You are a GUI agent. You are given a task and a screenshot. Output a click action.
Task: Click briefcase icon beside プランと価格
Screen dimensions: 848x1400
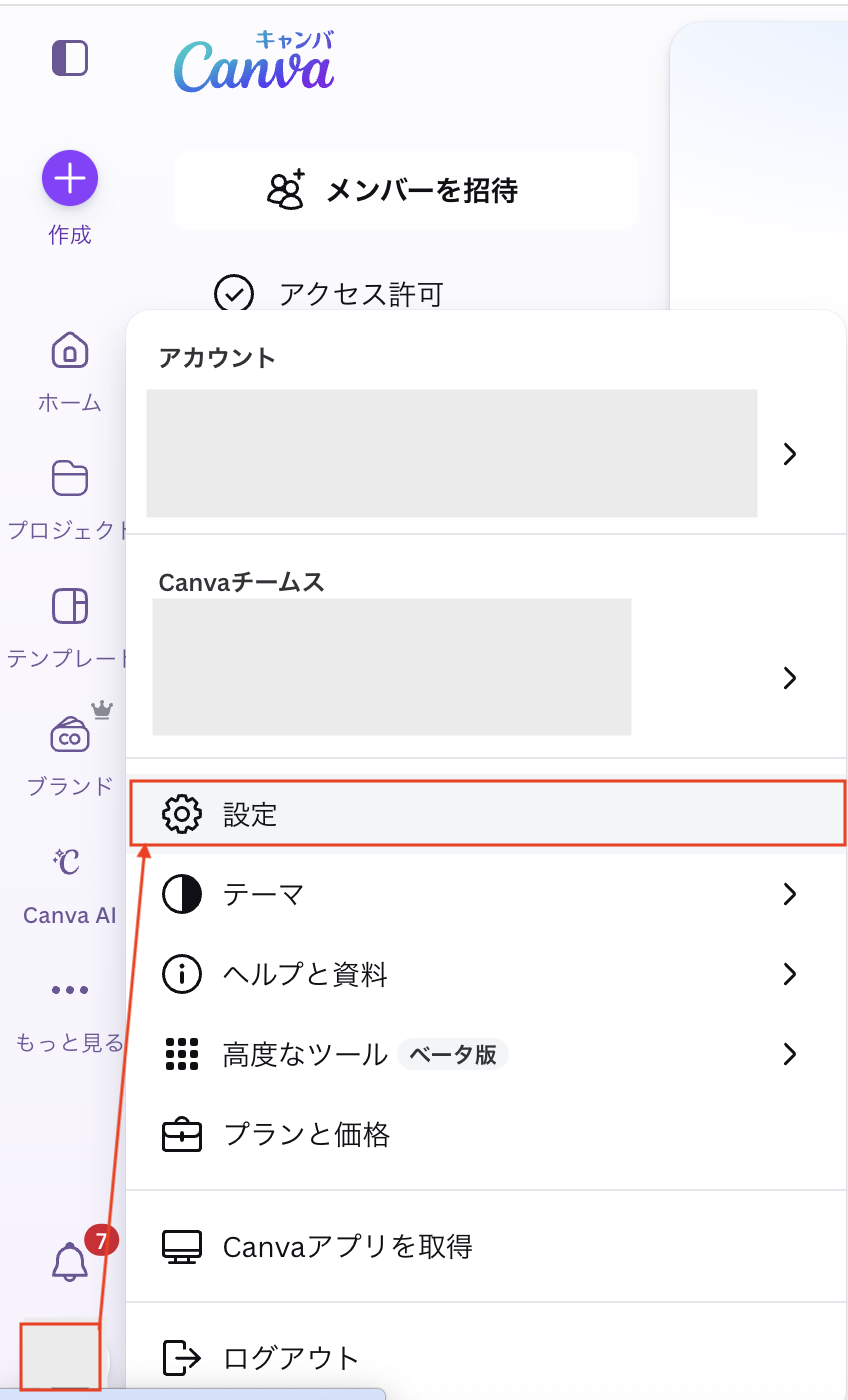tap(182, 1134)
